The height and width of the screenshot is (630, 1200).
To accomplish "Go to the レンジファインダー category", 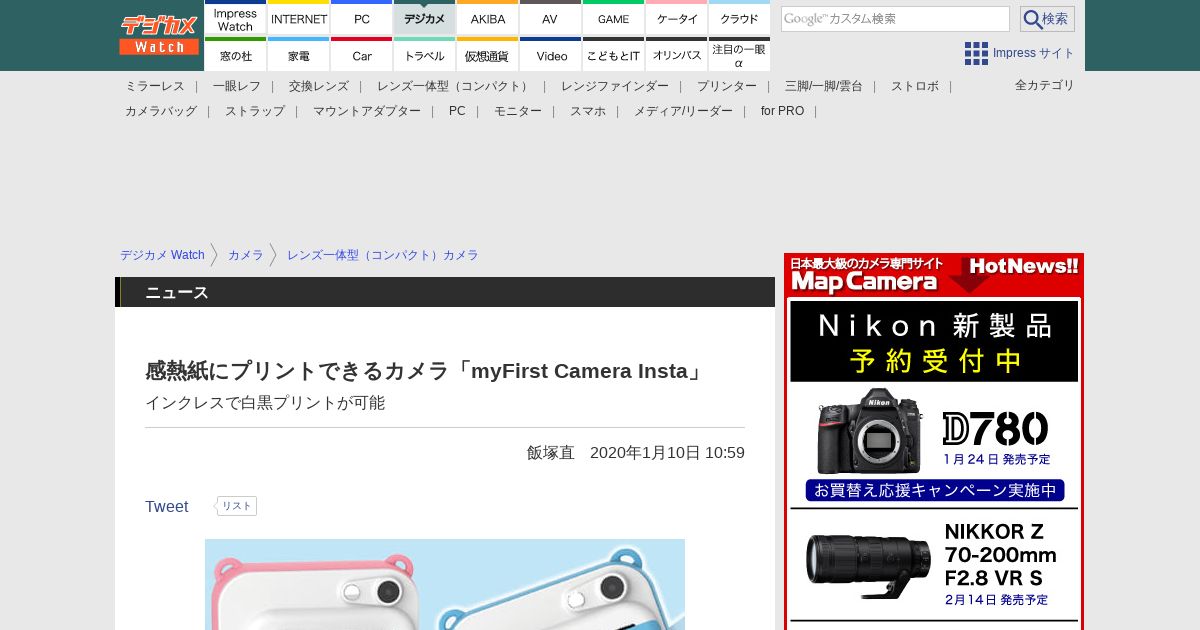I will [x=615, y=86].
